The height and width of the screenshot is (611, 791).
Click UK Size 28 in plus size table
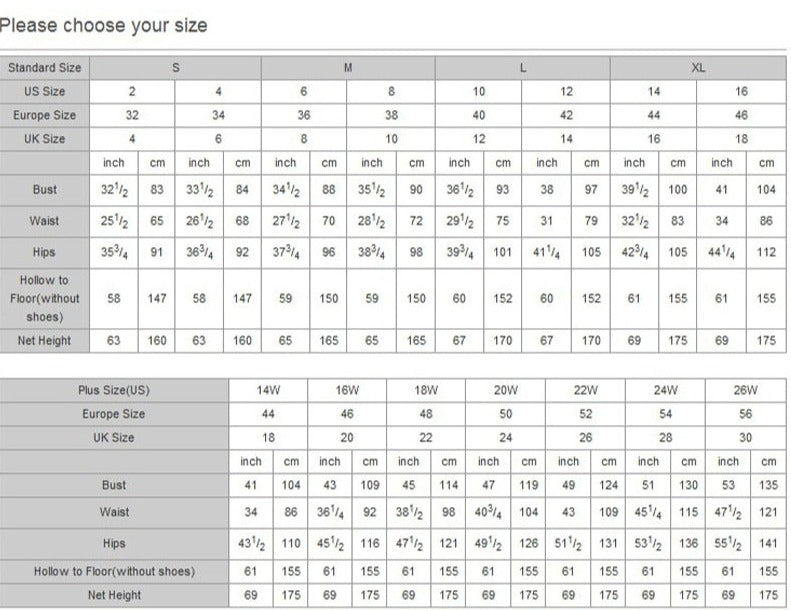665,437
